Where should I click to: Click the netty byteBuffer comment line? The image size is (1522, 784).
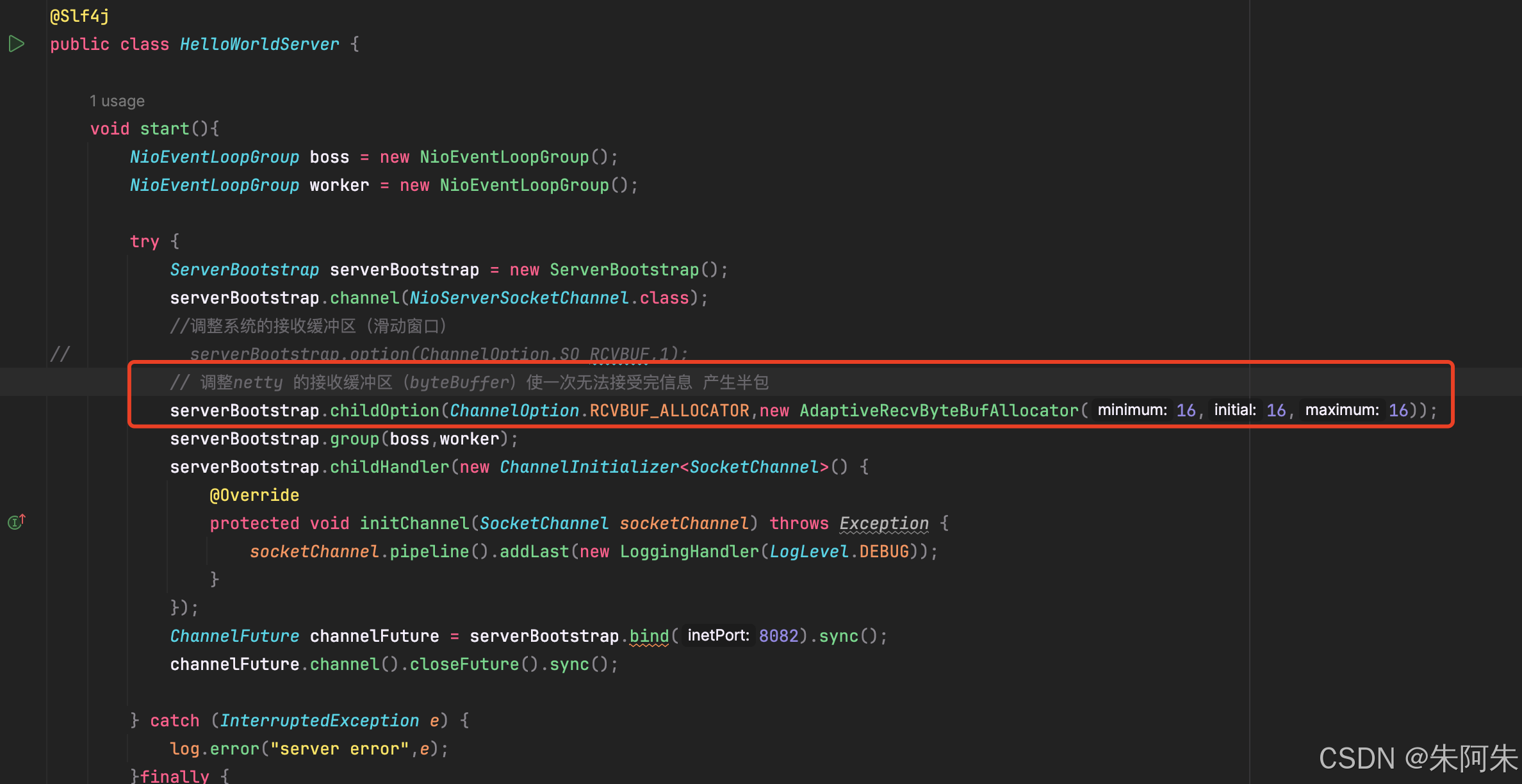point(469,382)
